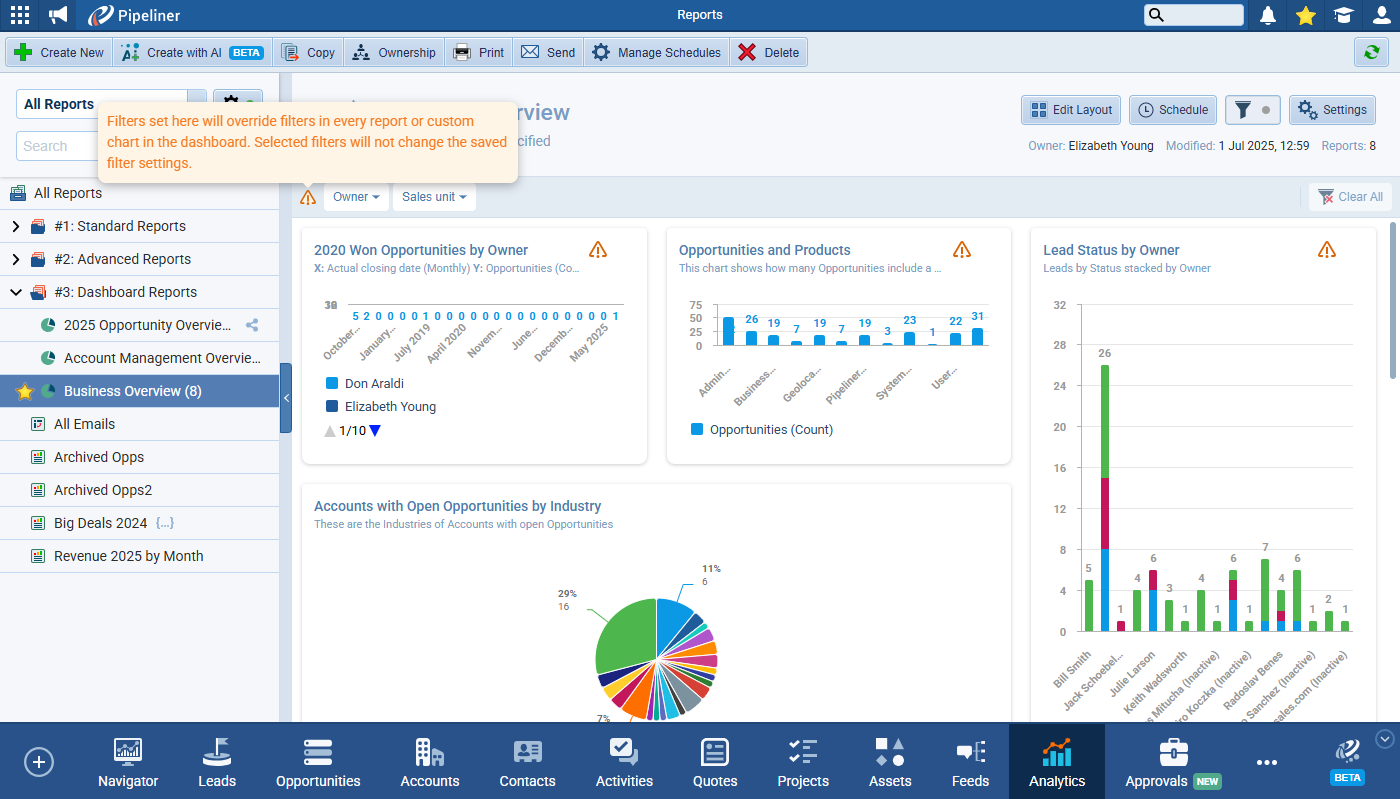
Task: Open the graduation cap learning icon
Action: coord(1343,15)
